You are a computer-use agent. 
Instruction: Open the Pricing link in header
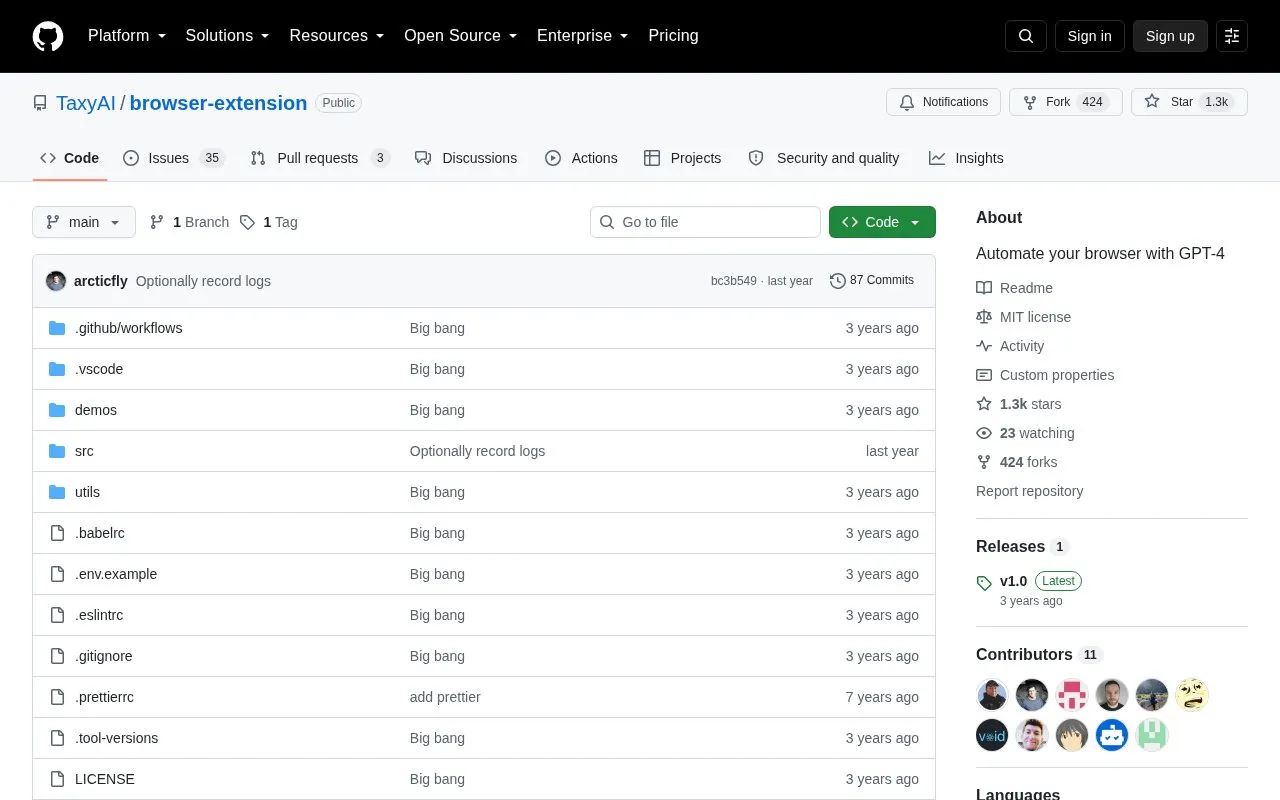[673, 36]
